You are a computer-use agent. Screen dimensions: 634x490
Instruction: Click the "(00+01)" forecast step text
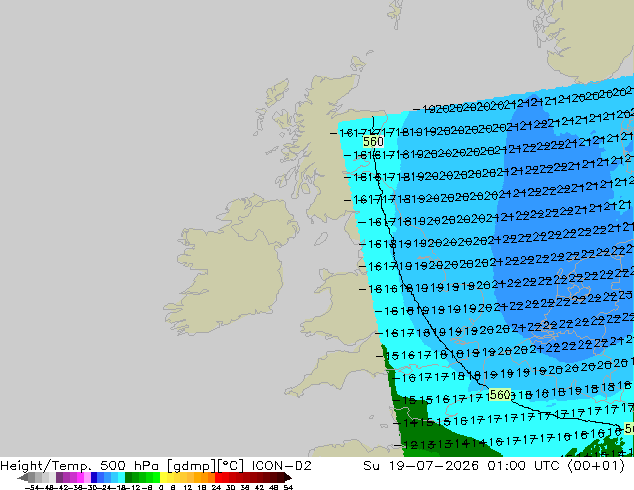coord(596,466)
